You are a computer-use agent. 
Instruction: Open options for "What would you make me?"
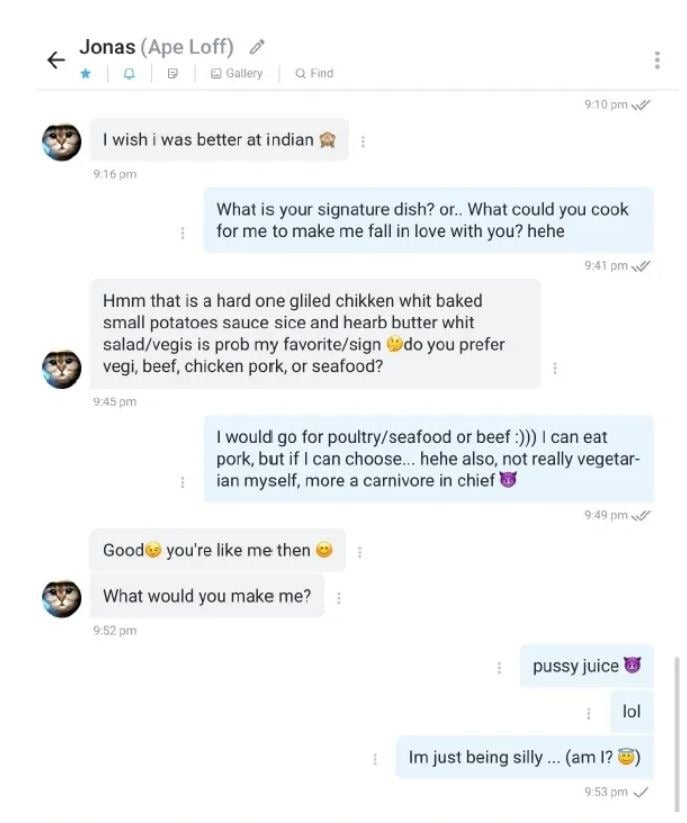[338, 597]
